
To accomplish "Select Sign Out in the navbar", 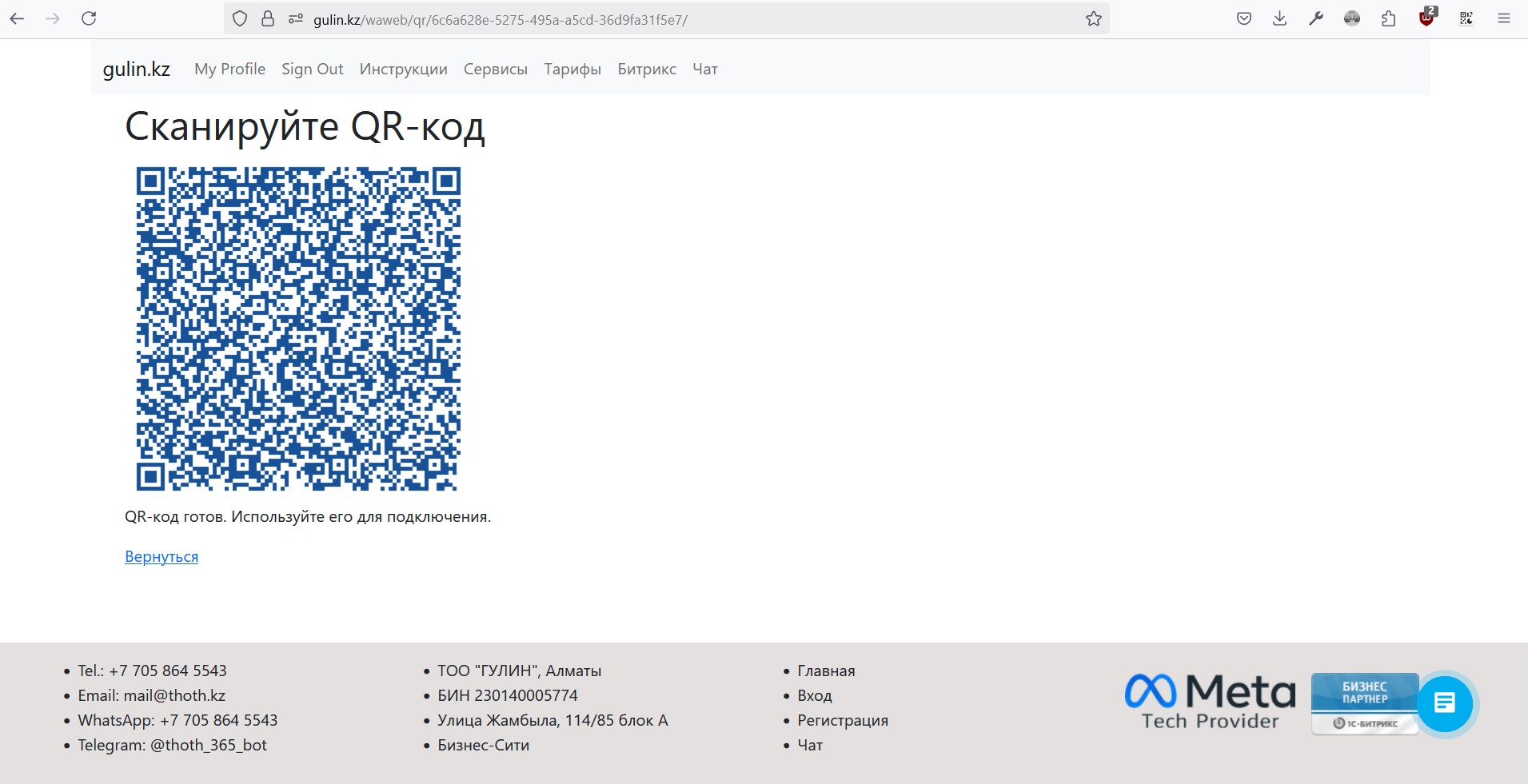I will [313, 70].
